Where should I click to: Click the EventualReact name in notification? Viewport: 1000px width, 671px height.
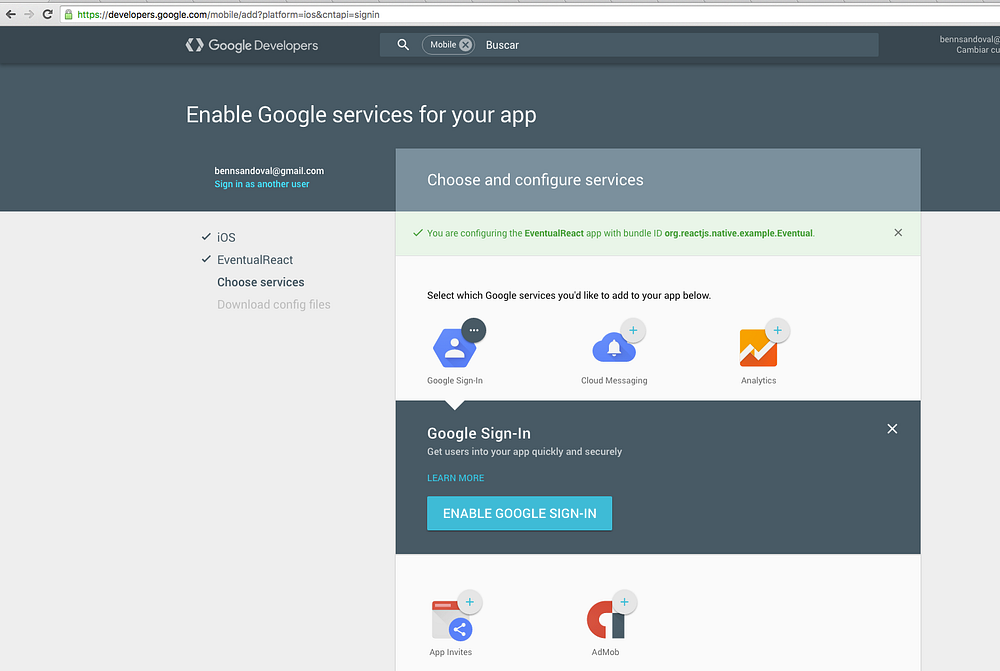554,233
